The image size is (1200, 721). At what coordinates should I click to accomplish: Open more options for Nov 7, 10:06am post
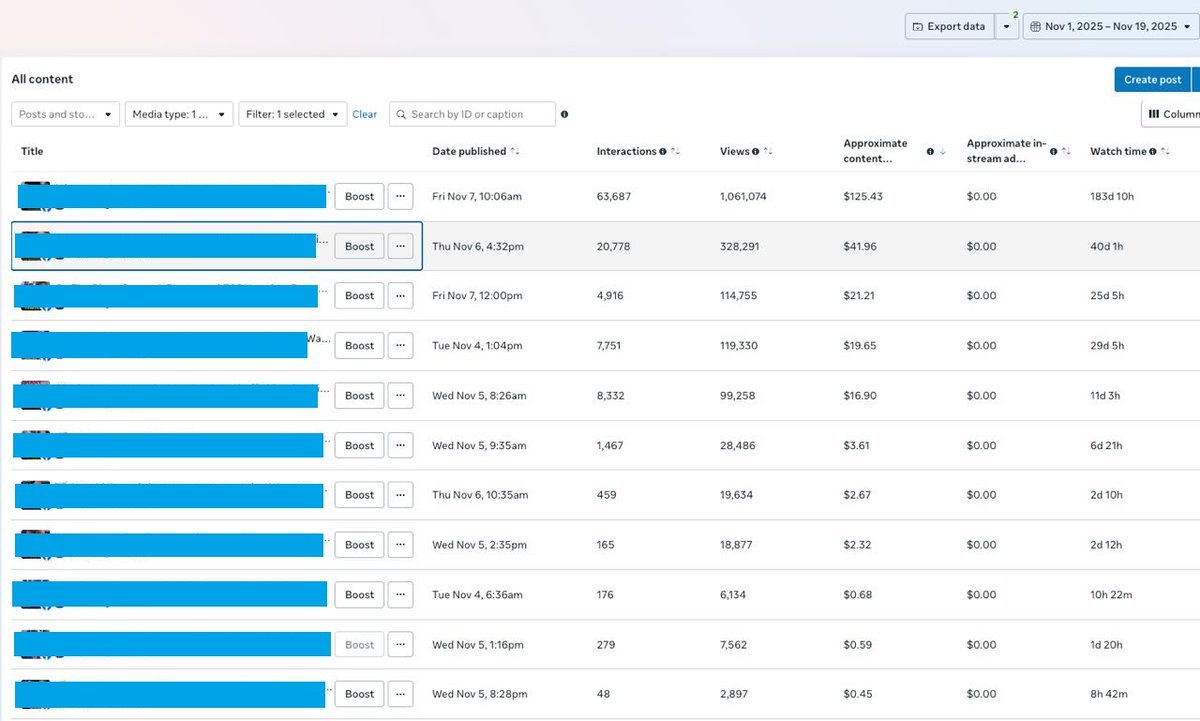coord(400,197)
